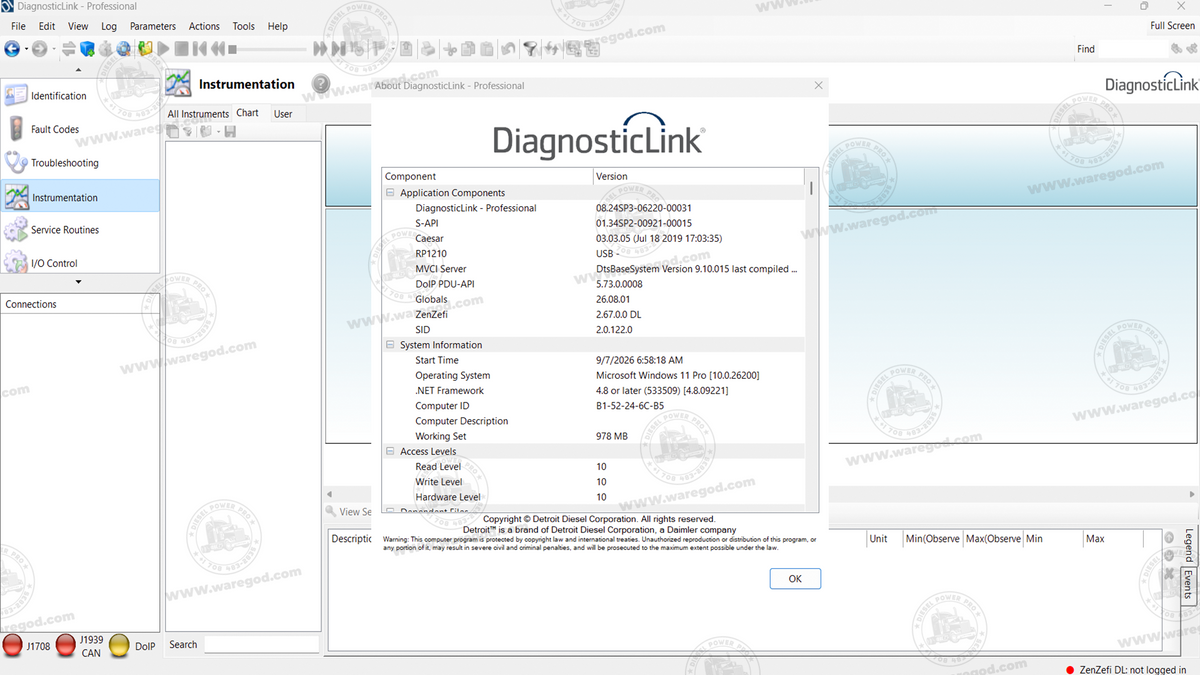The height and width of the screenshot is (675, 1200).
Task: Open the vertical Legend side tab
Action: click(1188, 545)
